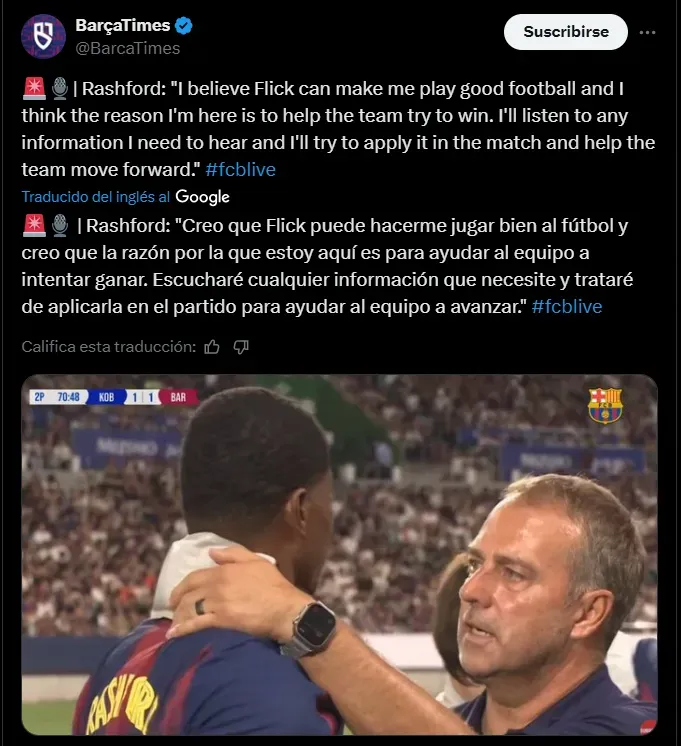This screenshot has width=681, height=746.
Task: Open the BarçaTimes display name
Action: [123, 25]
